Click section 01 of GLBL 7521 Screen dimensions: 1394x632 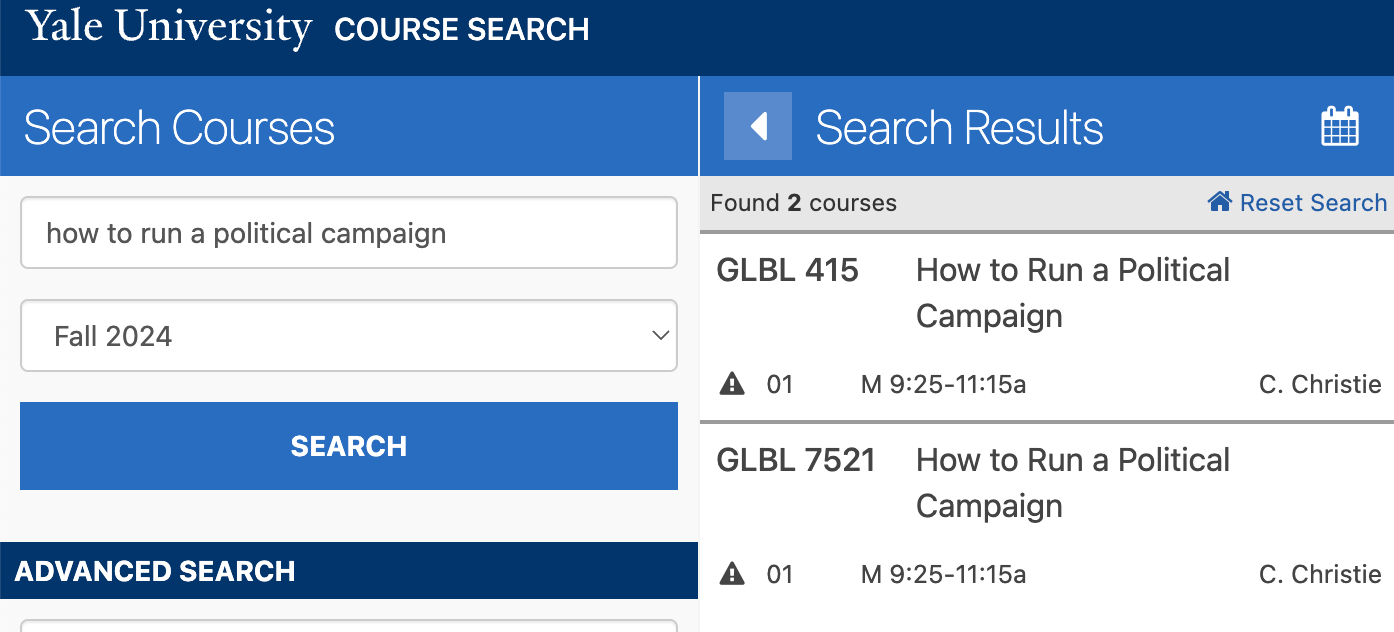coord(779,574)
